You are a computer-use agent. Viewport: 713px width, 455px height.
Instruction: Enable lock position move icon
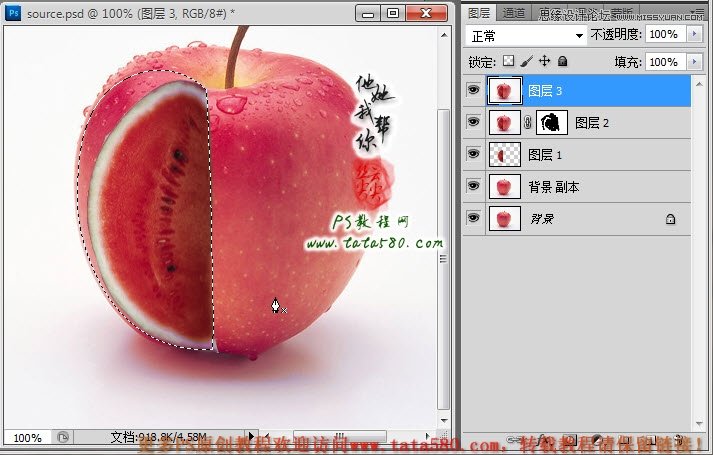pyautogui.click(x=544, y=61)
